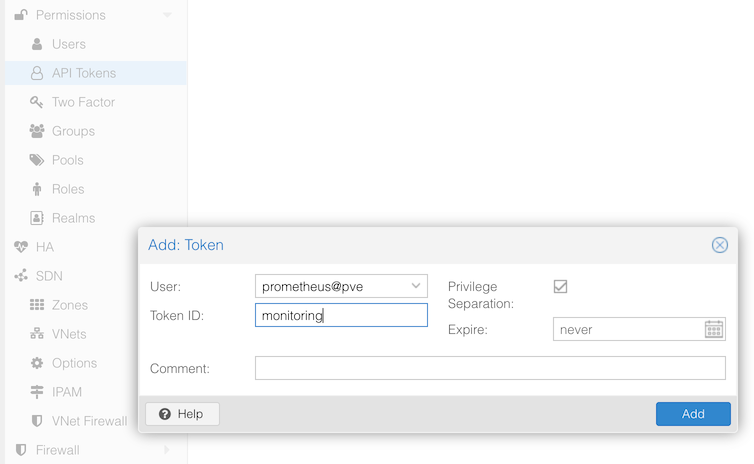Collapse the Permissions tree section

(167, 15)
